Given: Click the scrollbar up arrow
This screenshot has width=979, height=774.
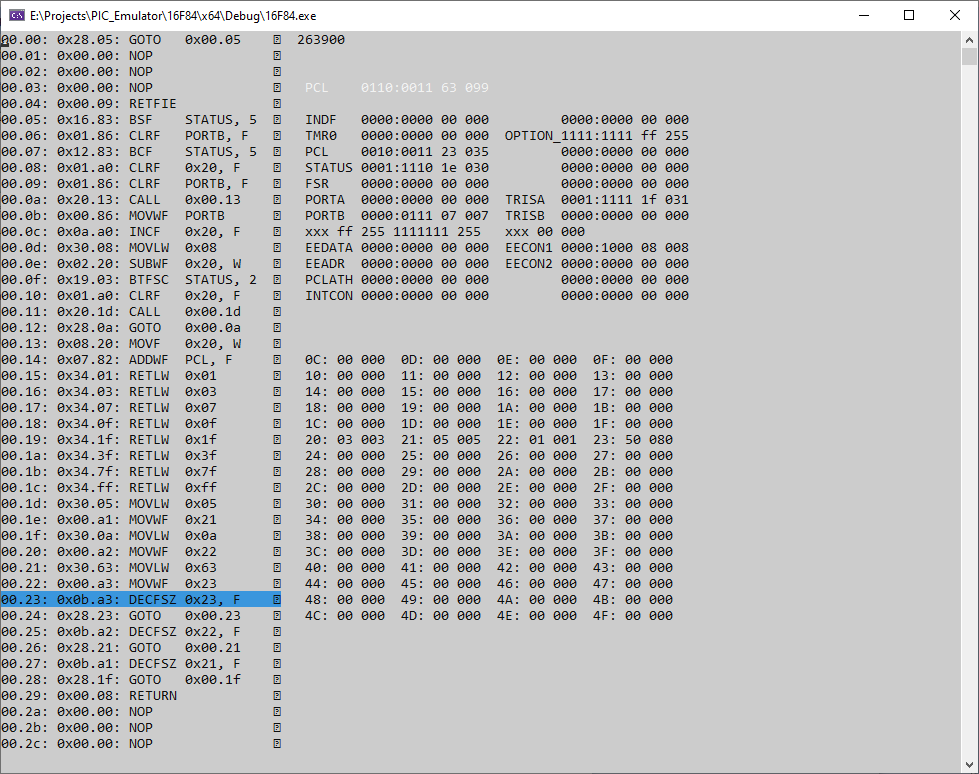Looking at the screenshot, I should (969, 40).
